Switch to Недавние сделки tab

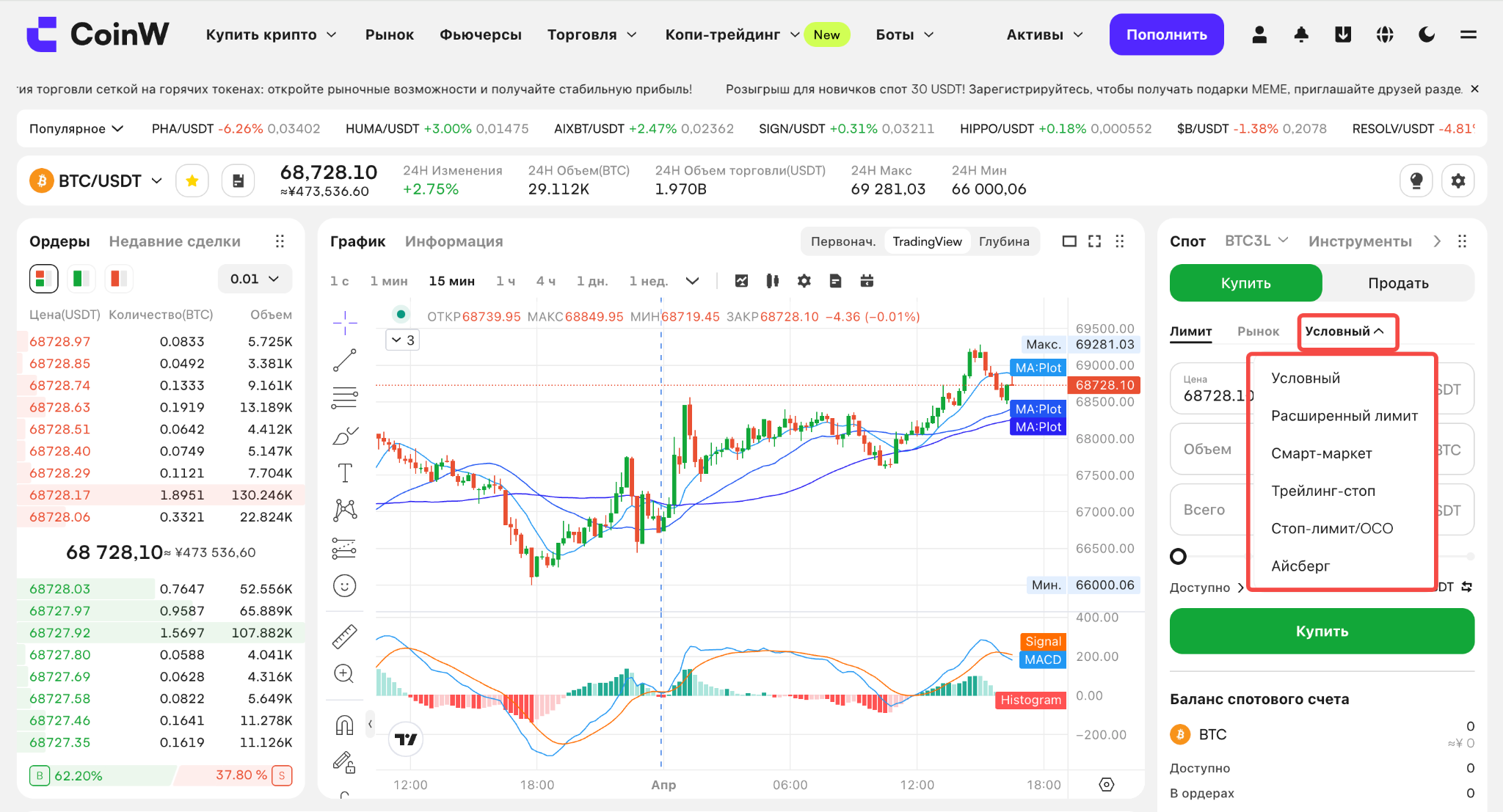[x=175, y=241]
